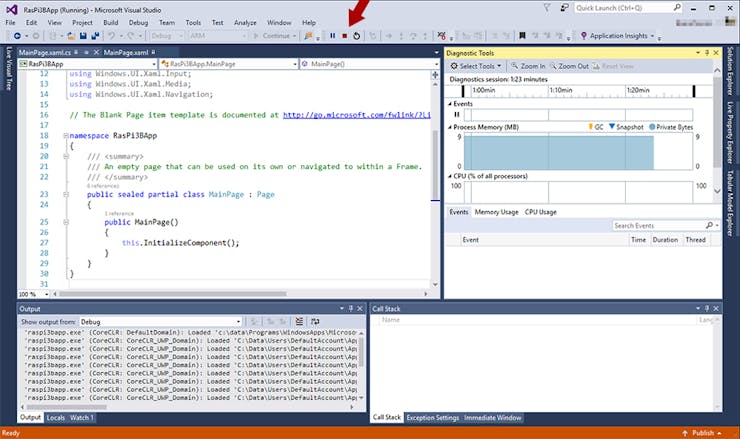Image resolution: width=740 pixels, height=439 pixels.
Task: Open the editor zoom 100 % dropdown
Action: coord(46,294)
